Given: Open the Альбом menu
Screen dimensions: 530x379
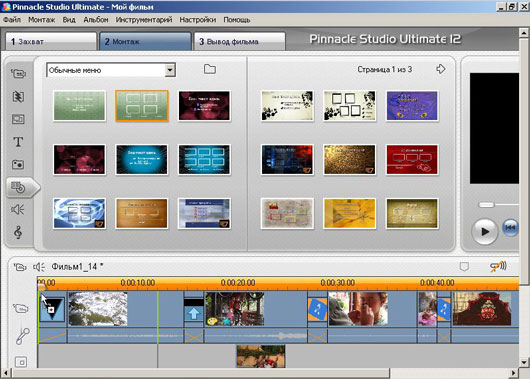Looking at the screenshot, I should coord(96,20).
